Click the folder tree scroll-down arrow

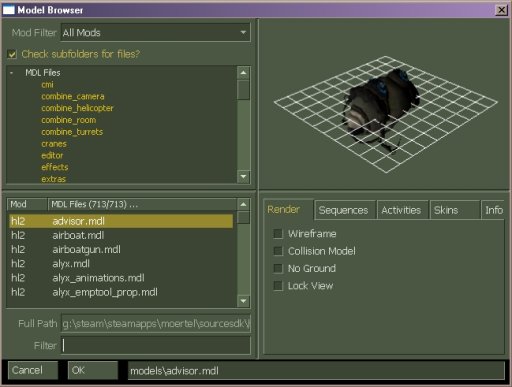click(x=243, y=176)
